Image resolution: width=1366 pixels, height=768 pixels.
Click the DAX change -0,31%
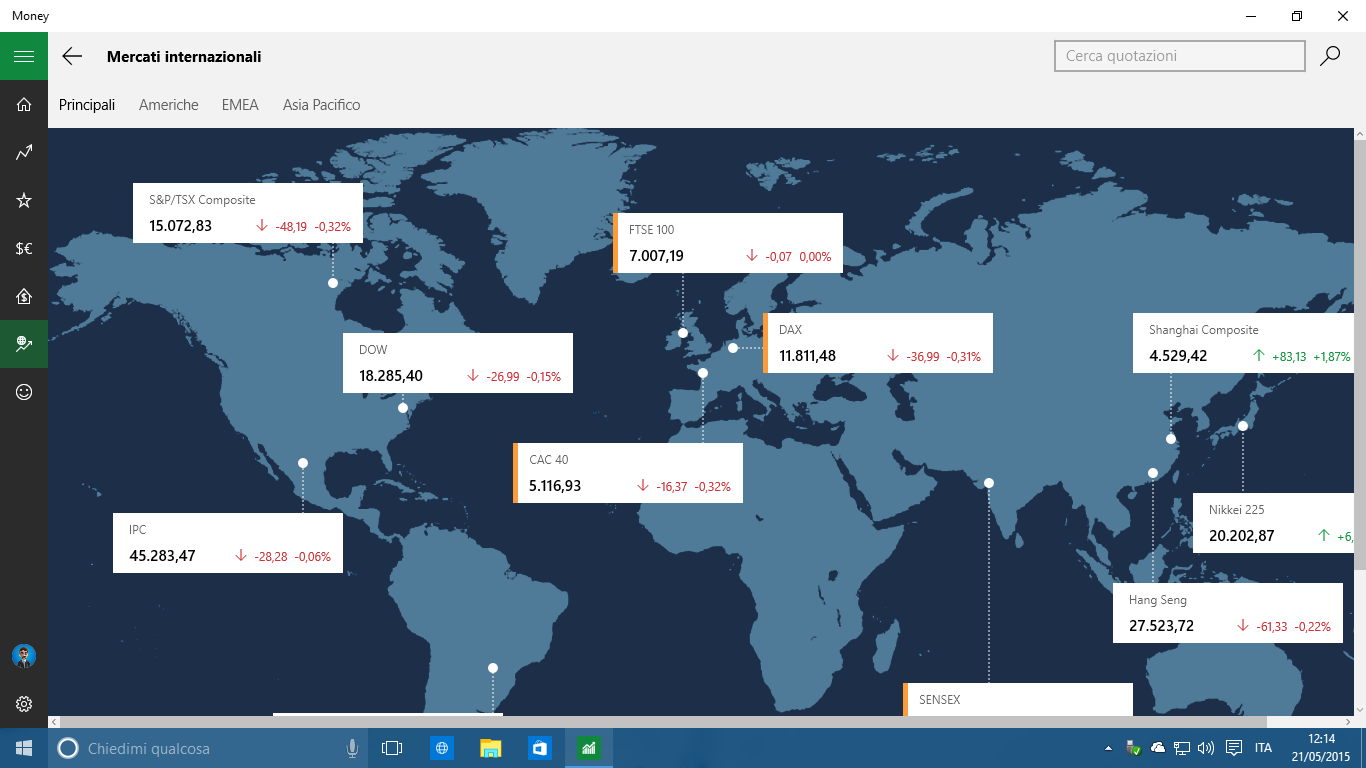tap(964, 357)
